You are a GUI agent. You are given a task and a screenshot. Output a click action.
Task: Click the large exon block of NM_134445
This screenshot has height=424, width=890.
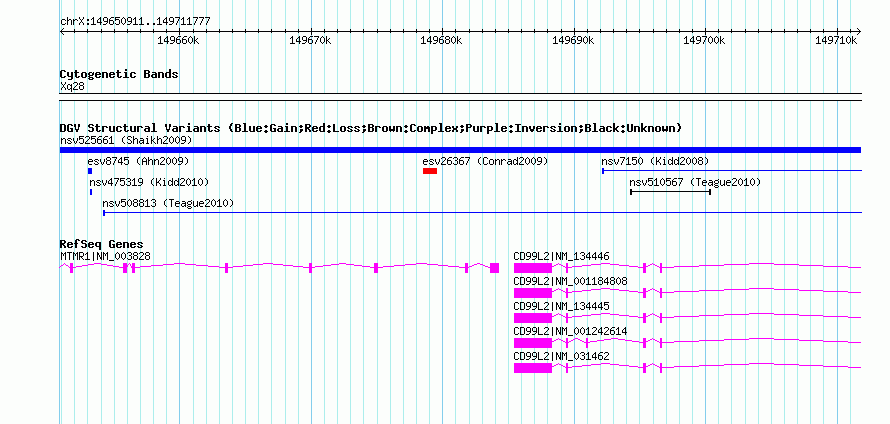coord(532,318)
